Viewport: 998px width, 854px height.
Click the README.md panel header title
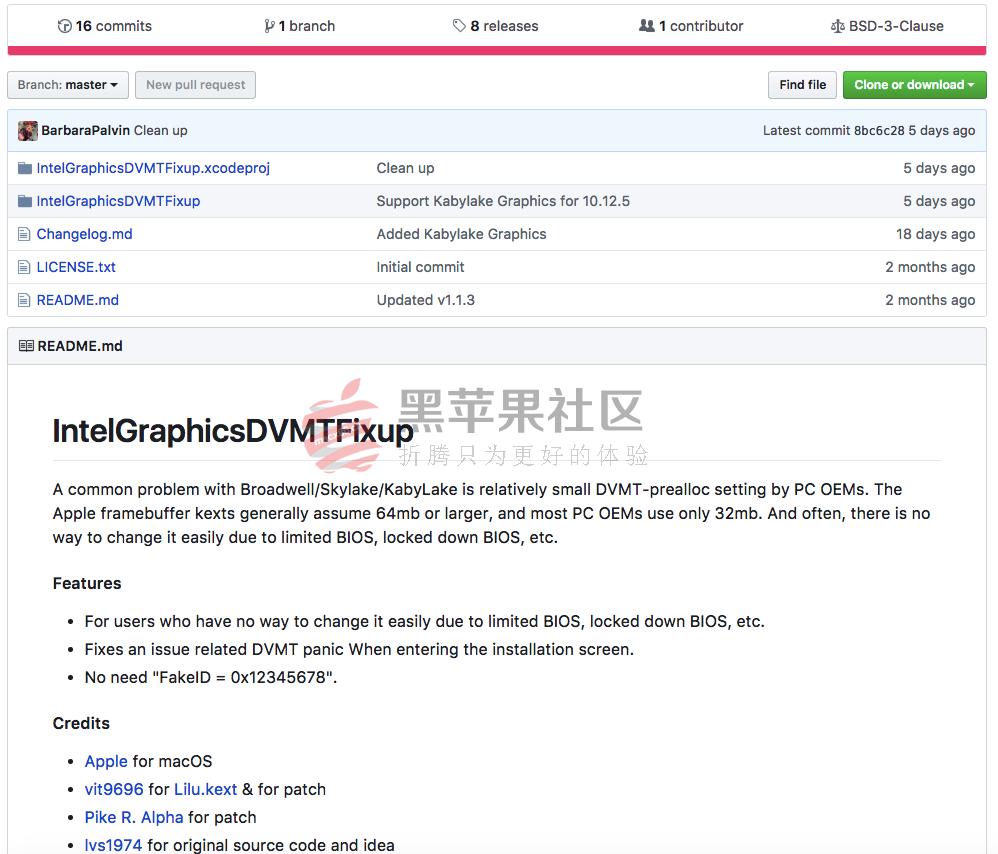point(80,346)
